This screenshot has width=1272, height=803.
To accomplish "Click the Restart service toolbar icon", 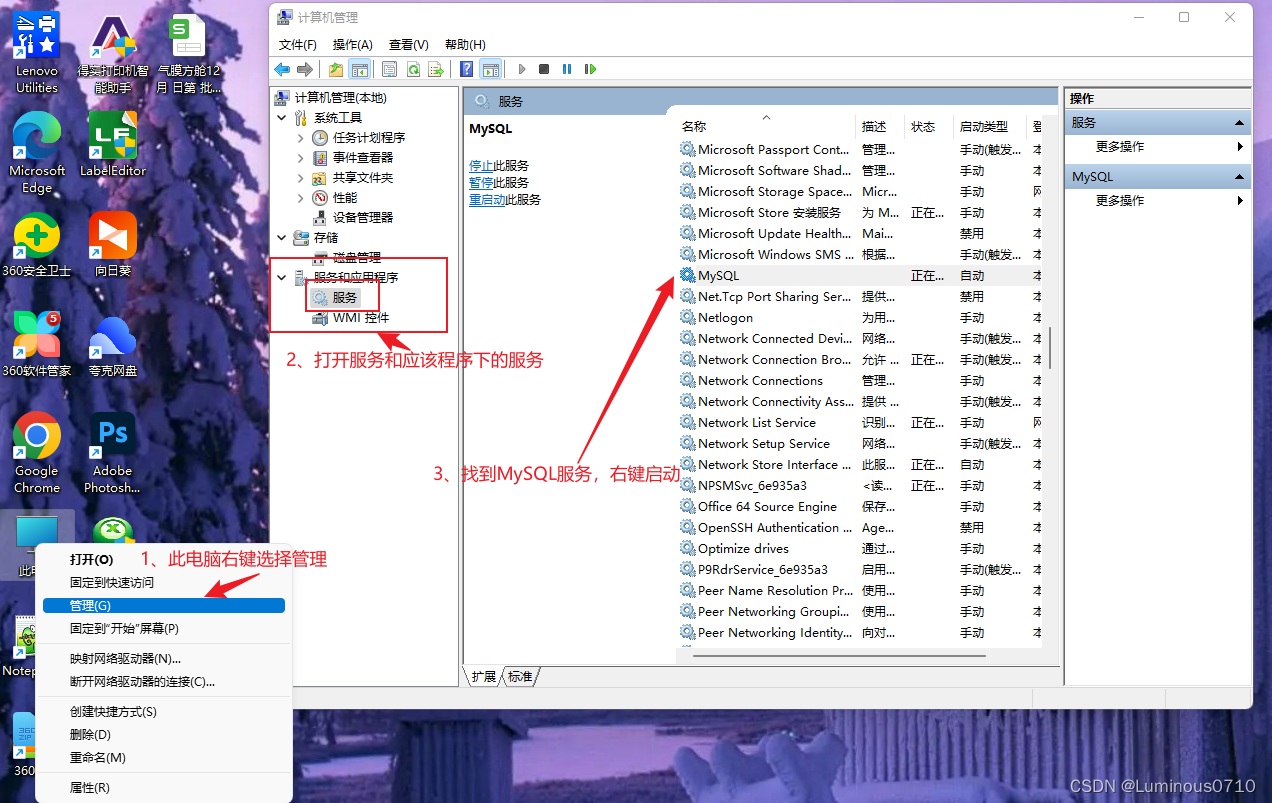I will tap(591, 69).
